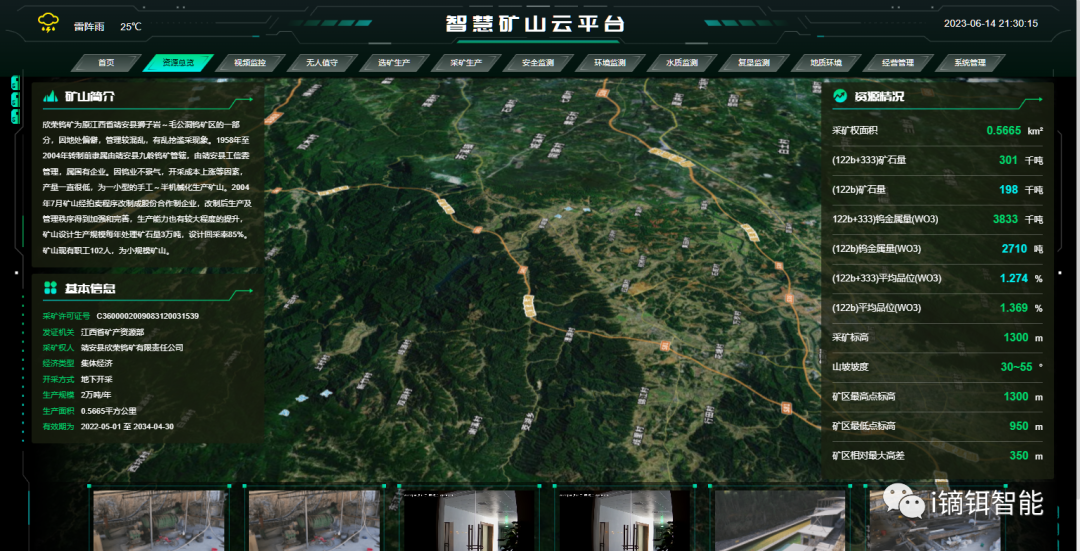Click the 基本信息 four-dot grid icon

coord(49,288)
